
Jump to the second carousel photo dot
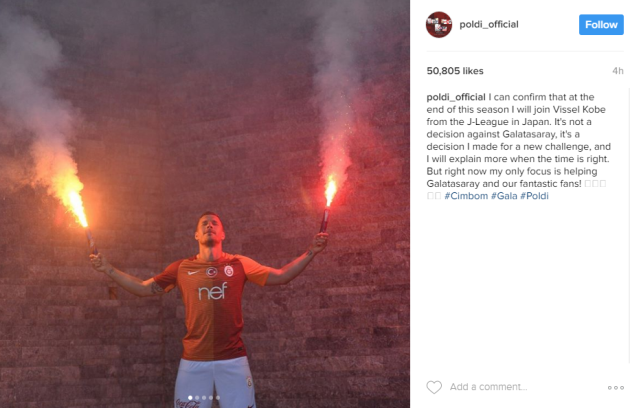(x=197, y=398)
